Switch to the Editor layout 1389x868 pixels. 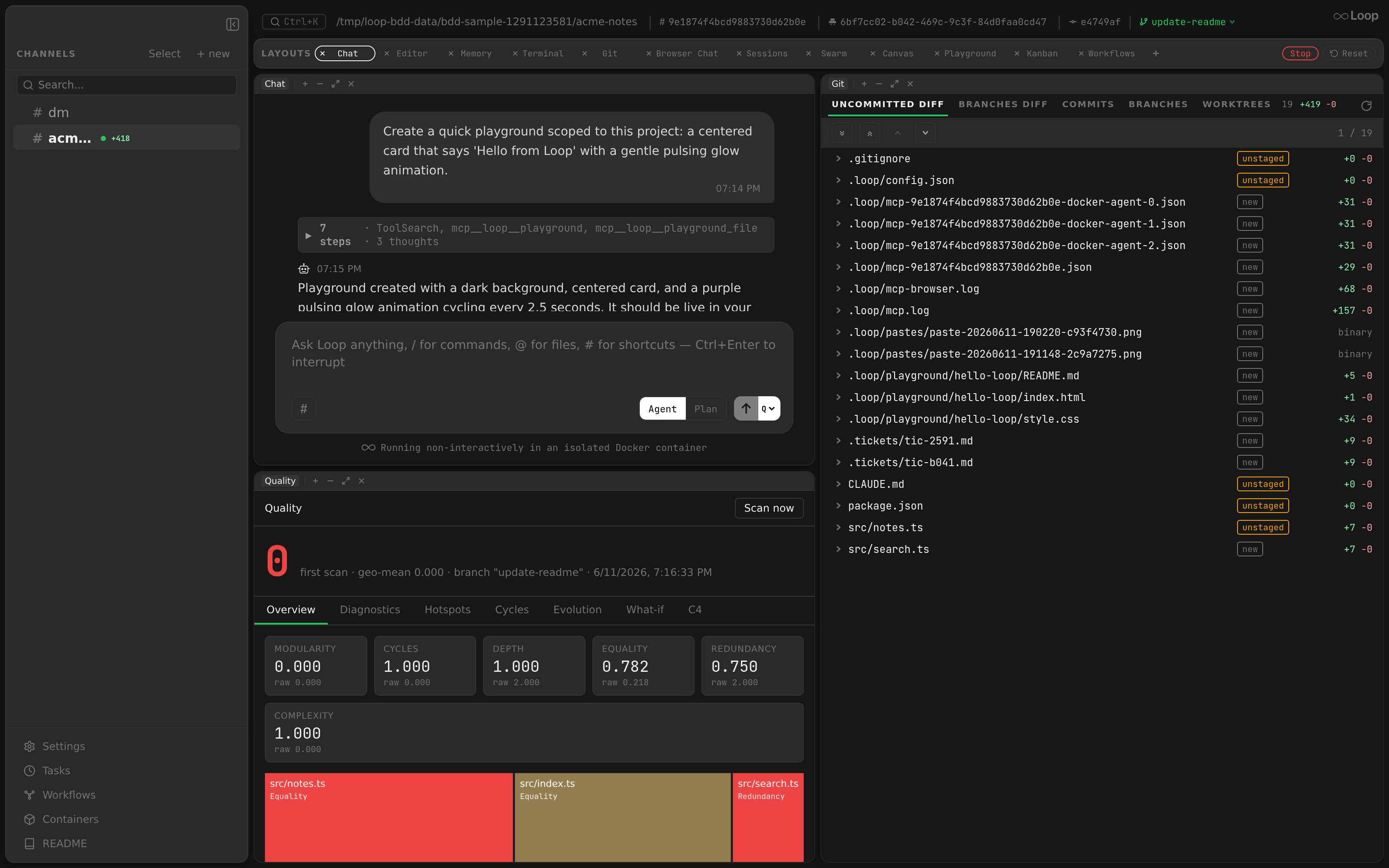pos(411,53)
